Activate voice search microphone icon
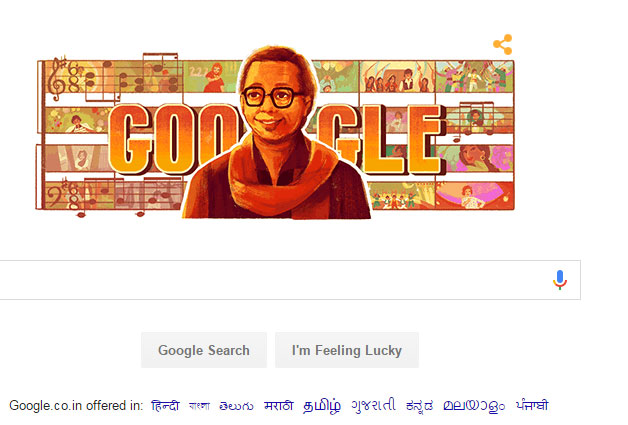628x425 pixels. (x=560, y=280)
